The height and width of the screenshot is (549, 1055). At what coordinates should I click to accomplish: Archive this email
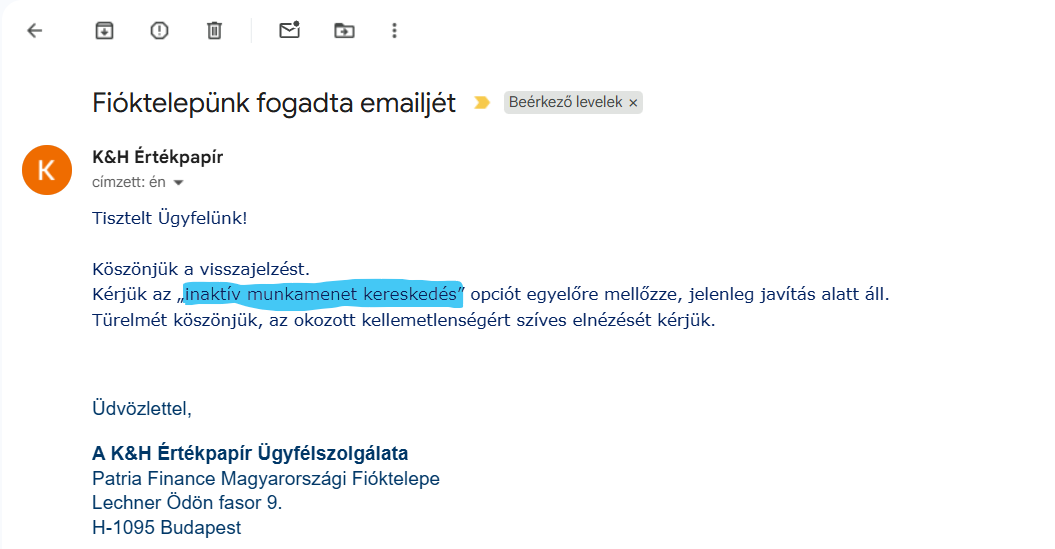(x=104, y=31)
